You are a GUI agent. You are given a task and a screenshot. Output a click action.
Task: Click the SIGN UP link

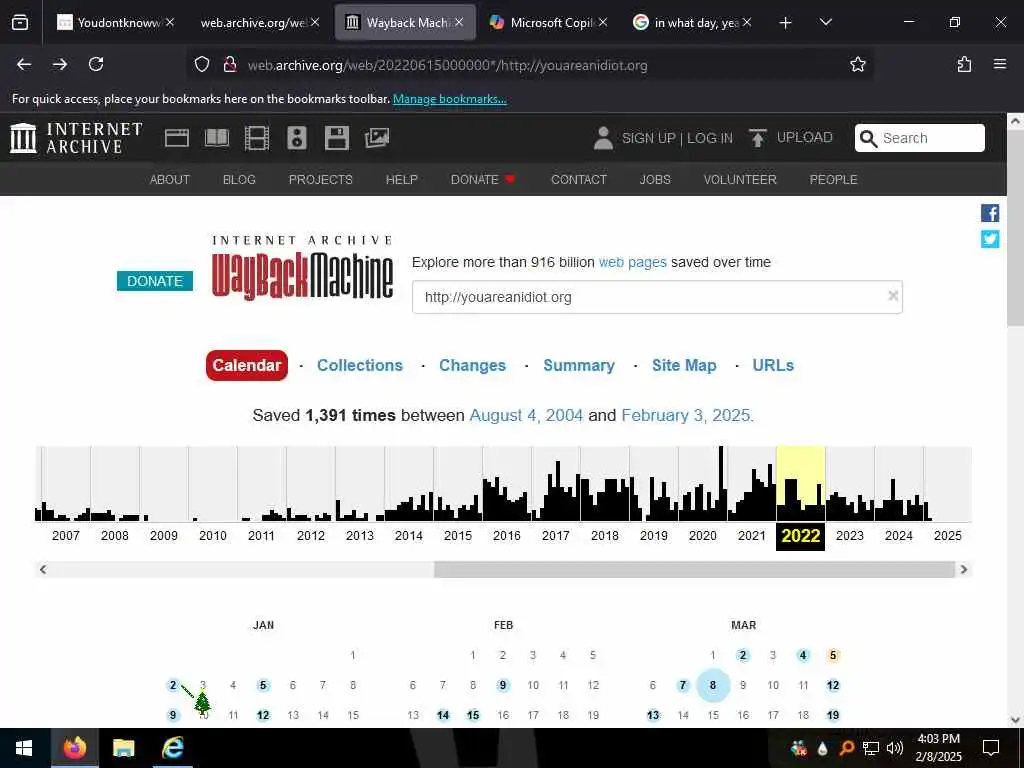[x=648, y=138]
